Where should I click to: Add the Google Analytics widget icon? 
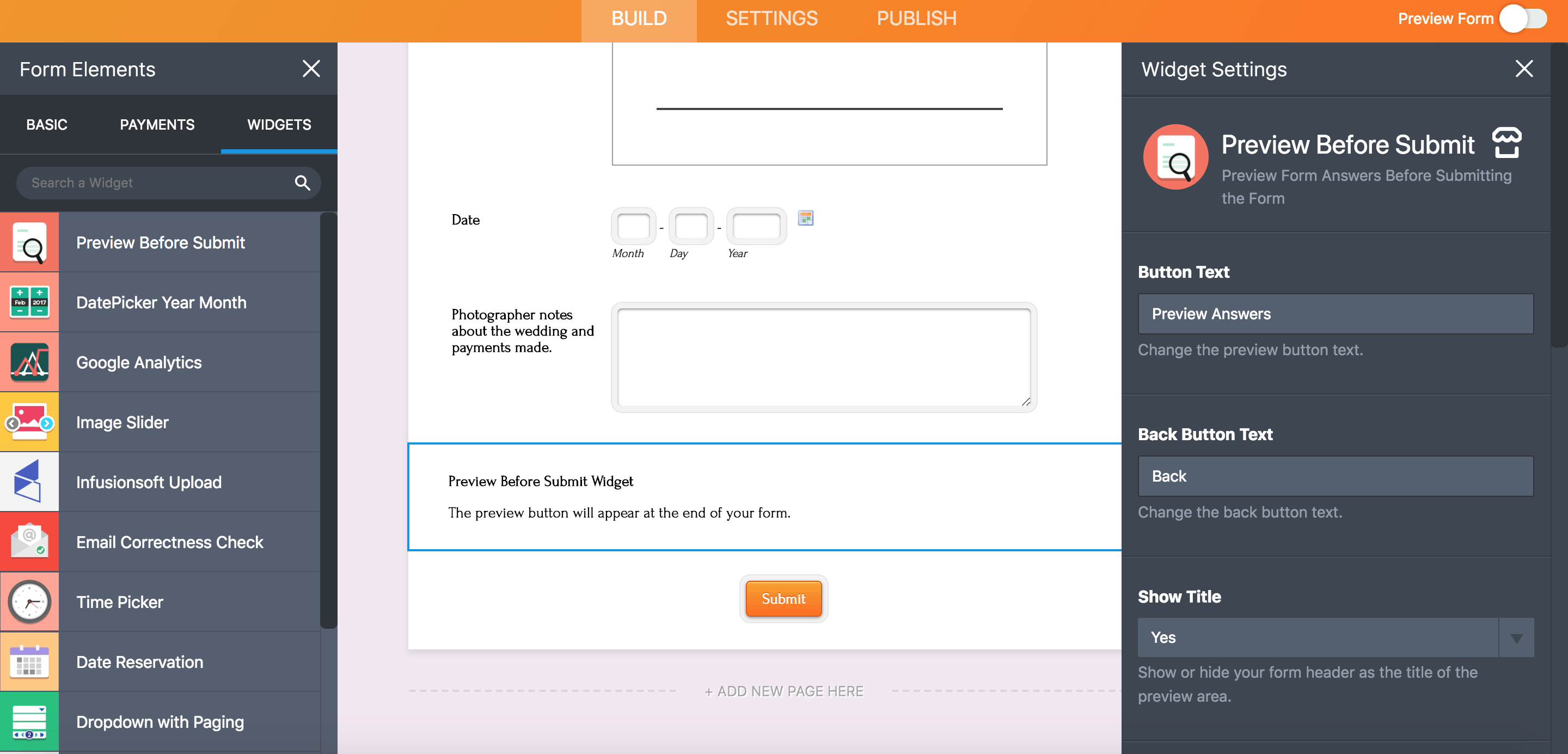click(29, 362)
